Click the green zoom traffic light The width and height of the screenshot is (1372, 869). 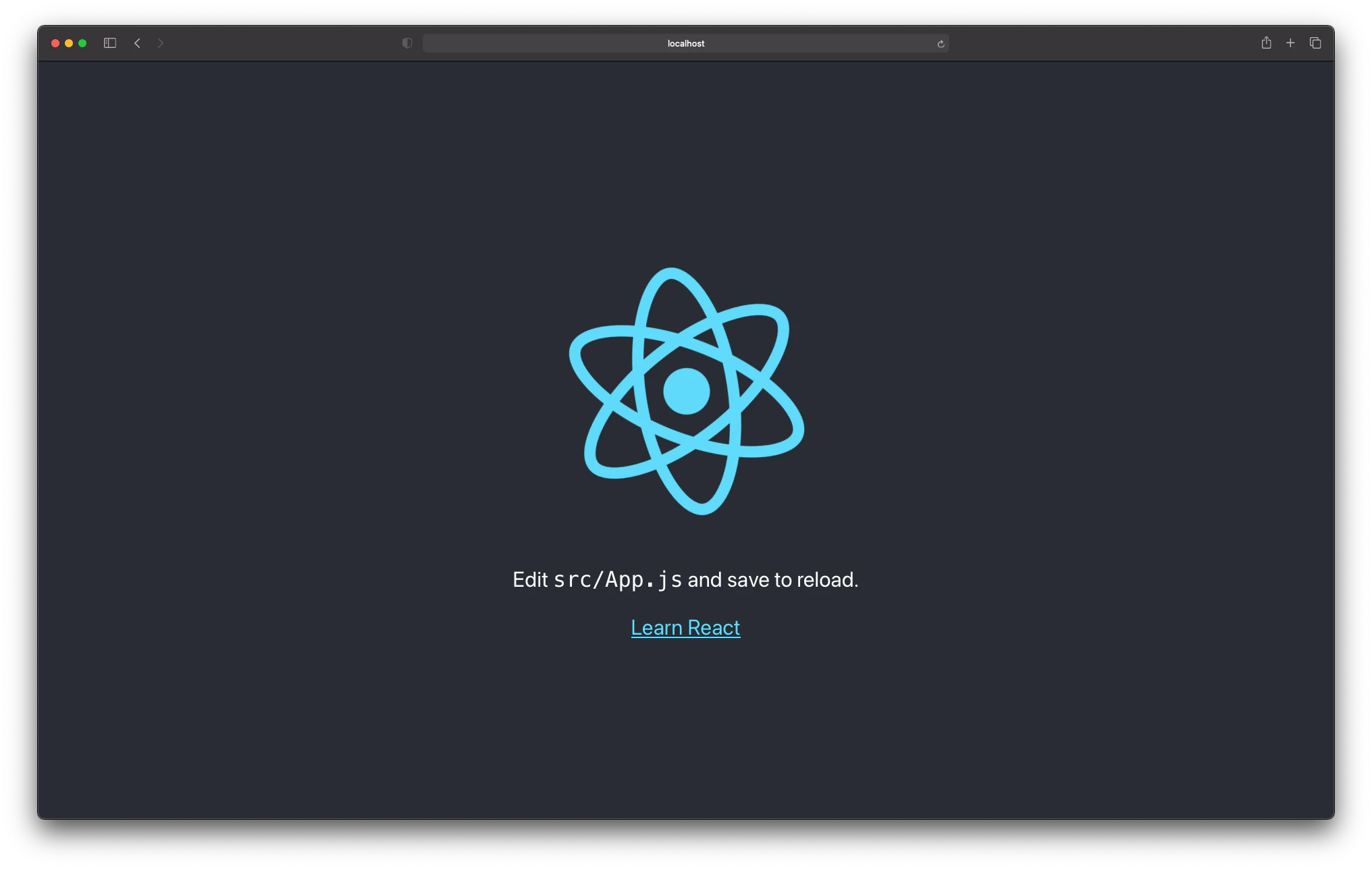pyautogui.click(x=82, y=43)
